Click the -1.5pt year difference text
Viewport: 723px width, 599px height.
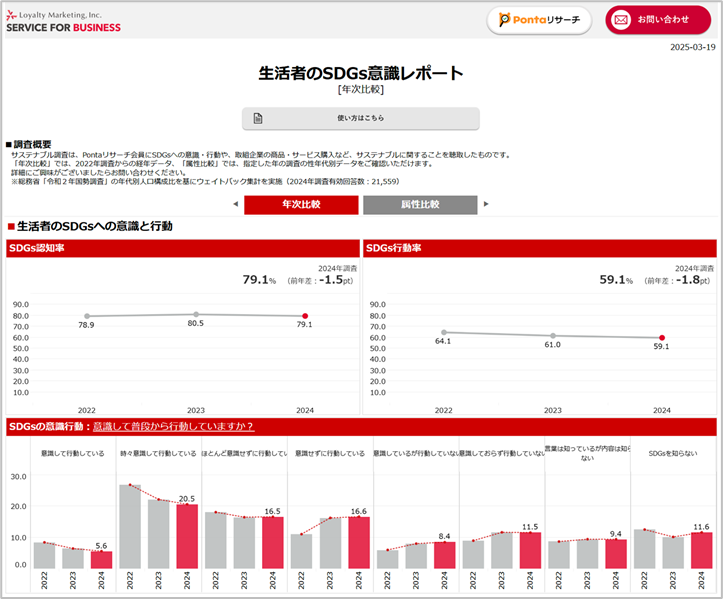click(x=336, y=280)
